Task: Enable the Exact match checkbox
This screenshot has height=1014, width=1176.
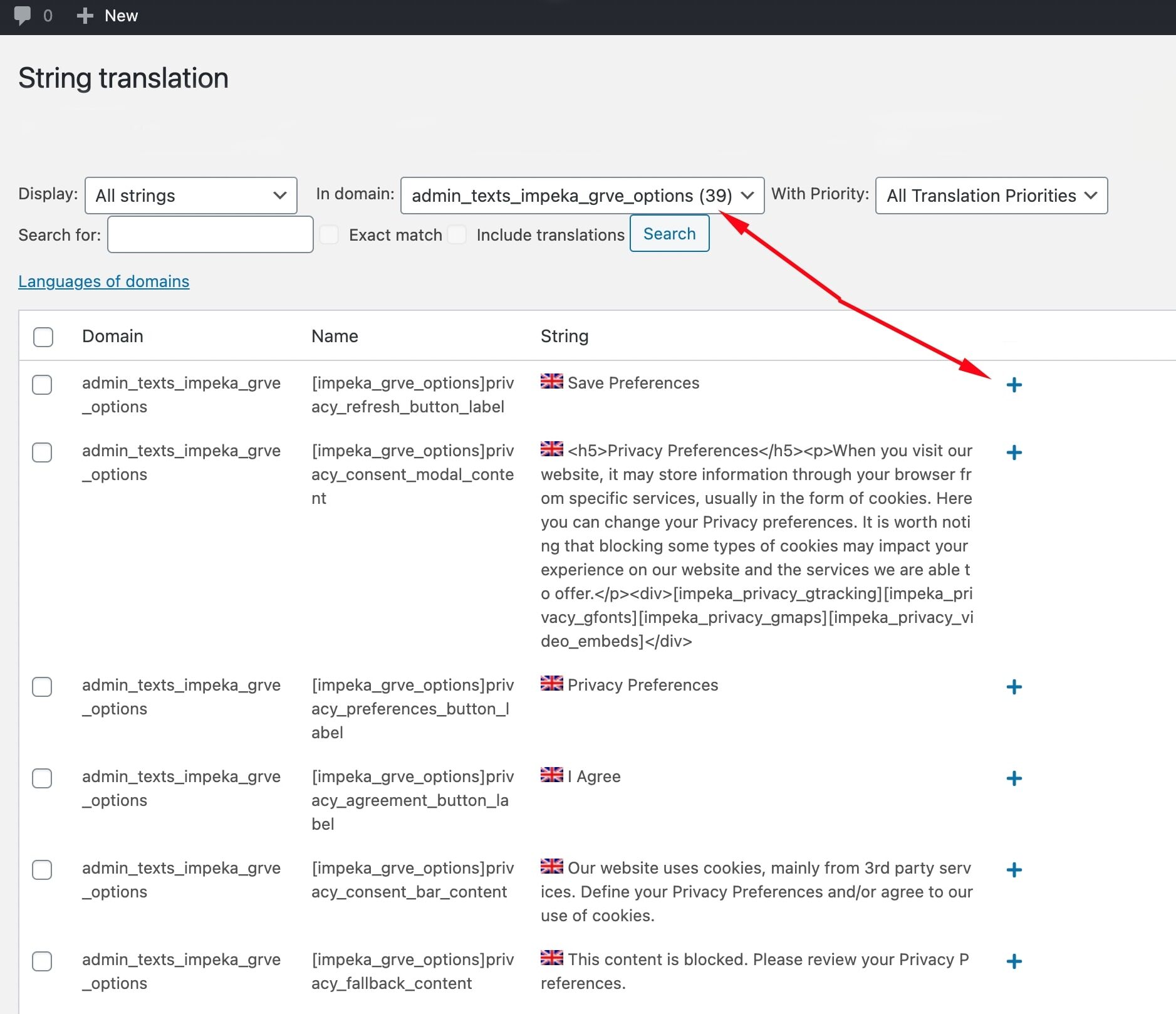Action: (329, 234)
